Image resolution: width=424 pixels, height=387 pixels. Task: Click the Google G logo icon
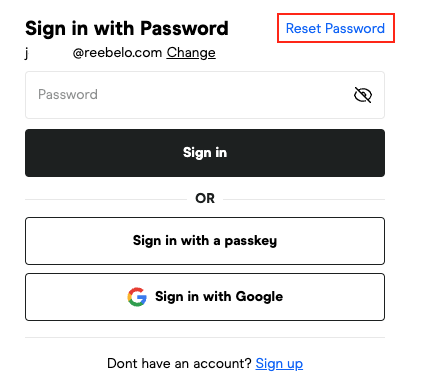pyautogui.click(x=137, y=297)
